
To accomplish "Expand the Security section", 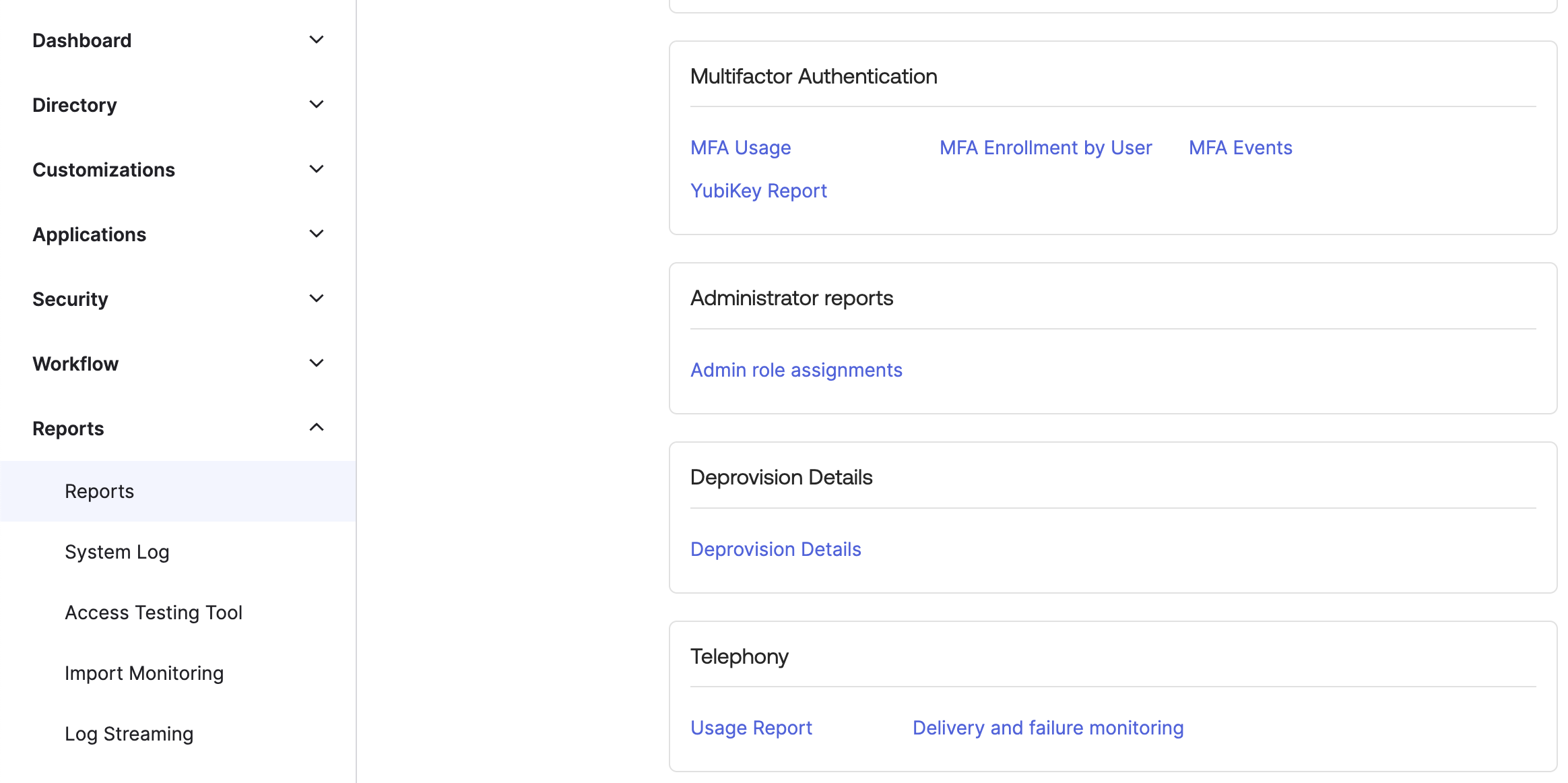I will (x=316, y=298).
